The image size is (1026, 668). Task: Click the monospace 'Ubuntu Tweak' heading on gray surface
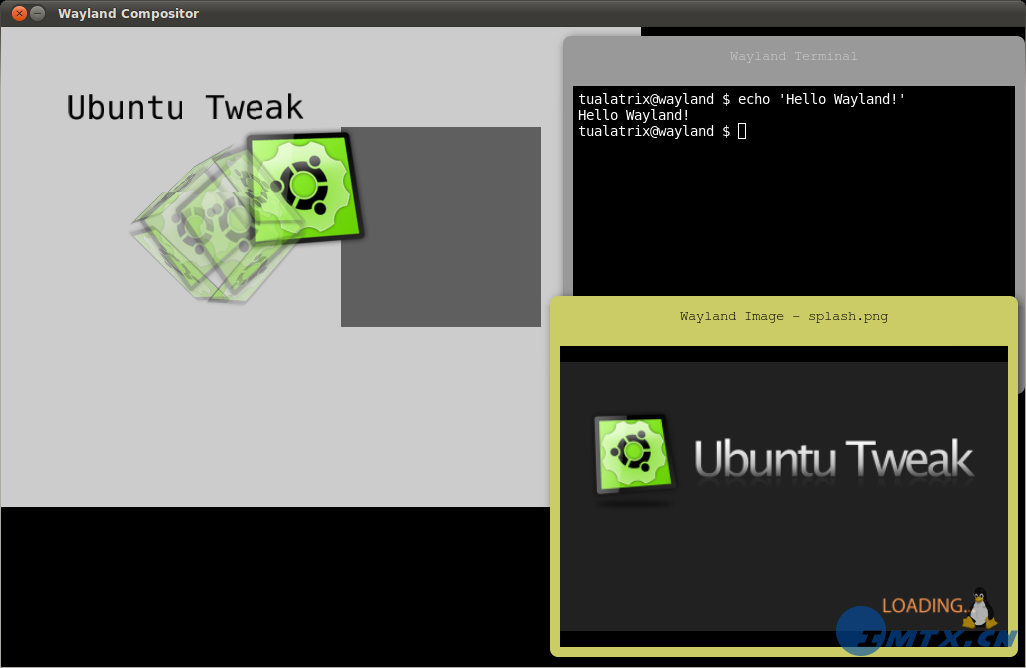(x=185, y=108)
